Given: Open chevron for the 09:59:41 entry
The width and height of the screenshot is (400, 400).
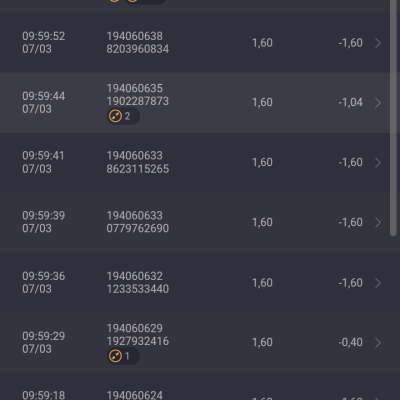Looking at the screenshot, I should tap(378, 162).
